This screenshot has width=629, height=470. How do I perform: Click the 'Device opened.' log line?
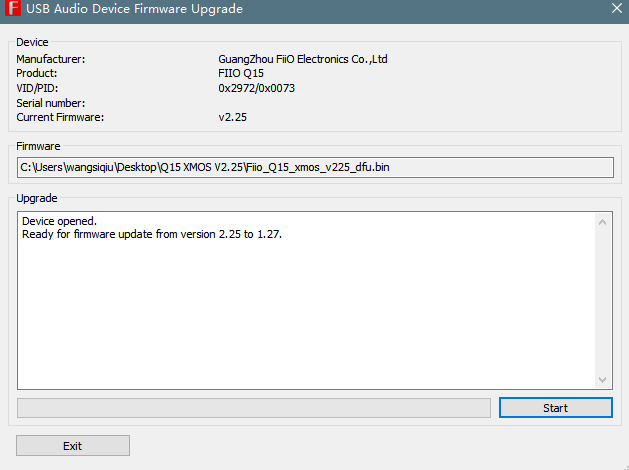tap(60, 221)
